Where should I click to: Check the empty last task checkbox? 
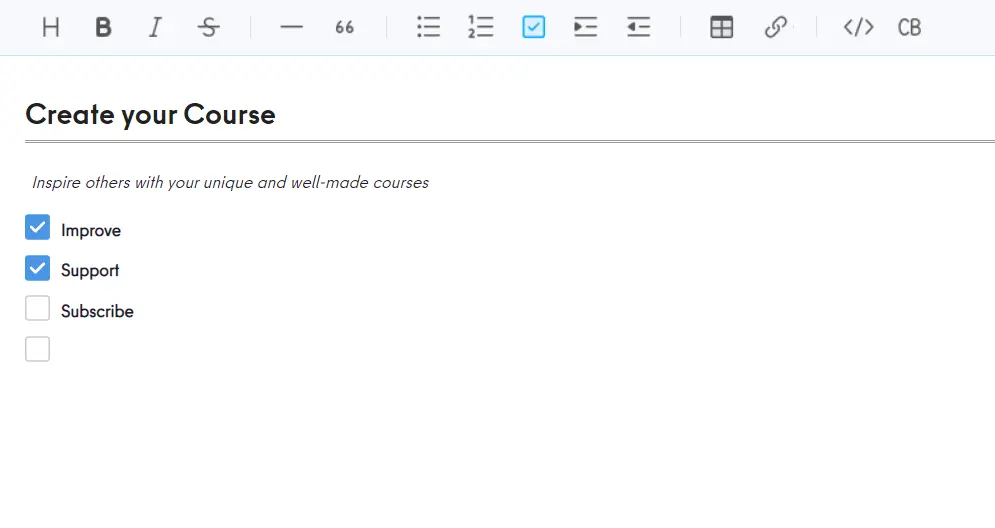pyautogui.click(x=37, y=349)
